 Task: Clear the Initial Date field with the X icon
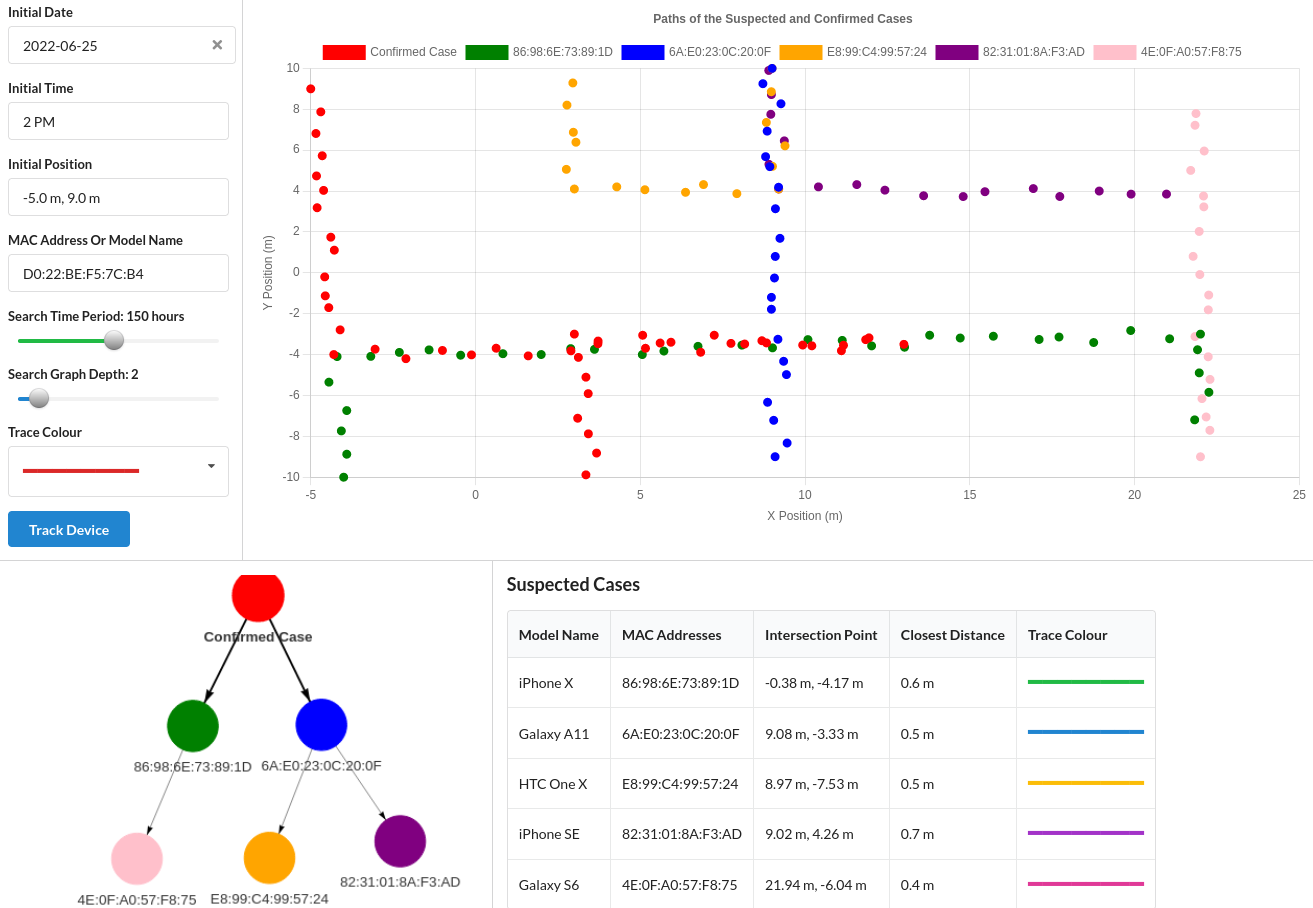(x=217, y=45)
